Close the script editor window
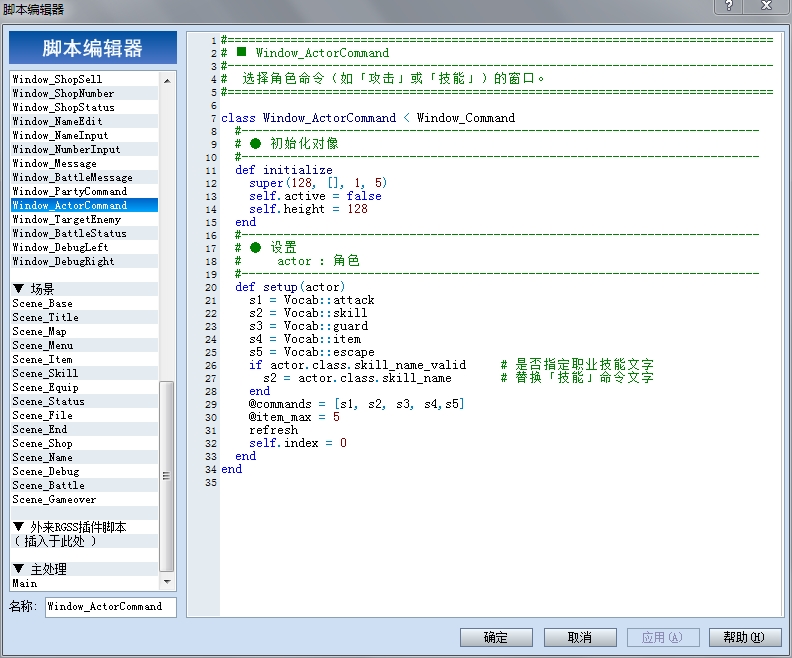This screenshot has height=658, width=792. tap(766, 6)
